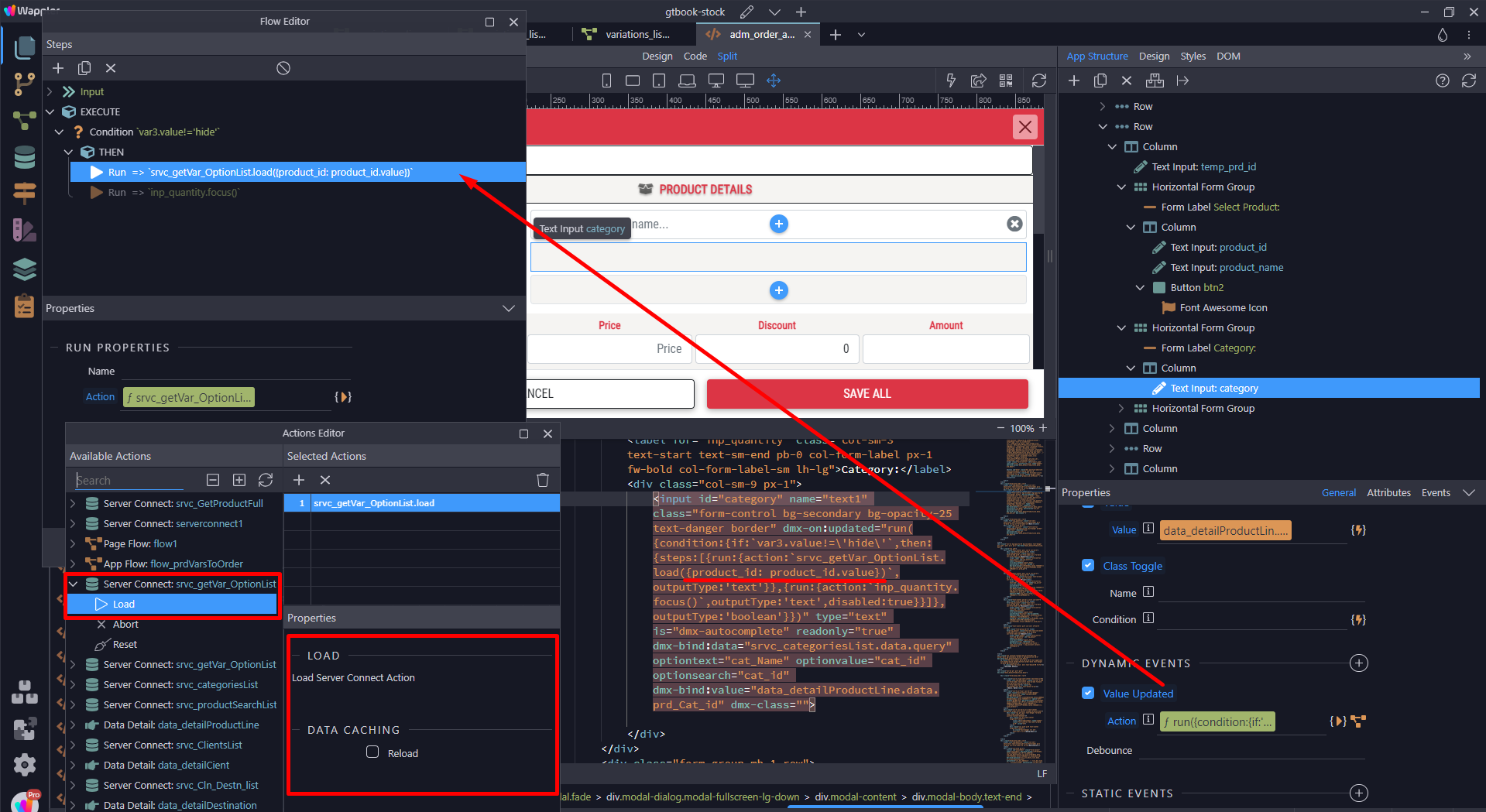Open the Git branch manager in left sidebar
This screenshot has height=812, width=1486.
pos(24,84)
